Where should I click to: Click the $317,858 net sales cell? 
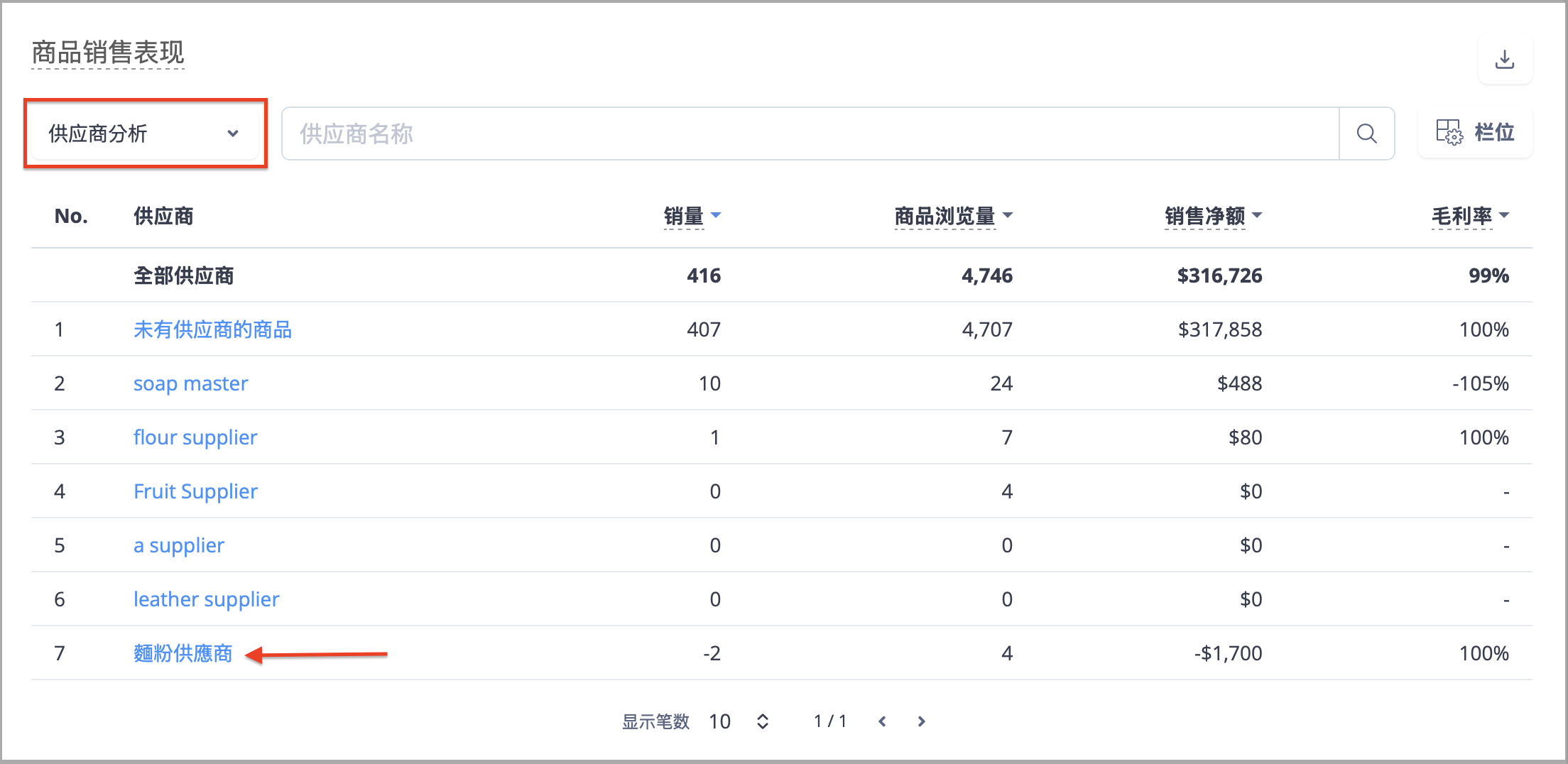1219,329
